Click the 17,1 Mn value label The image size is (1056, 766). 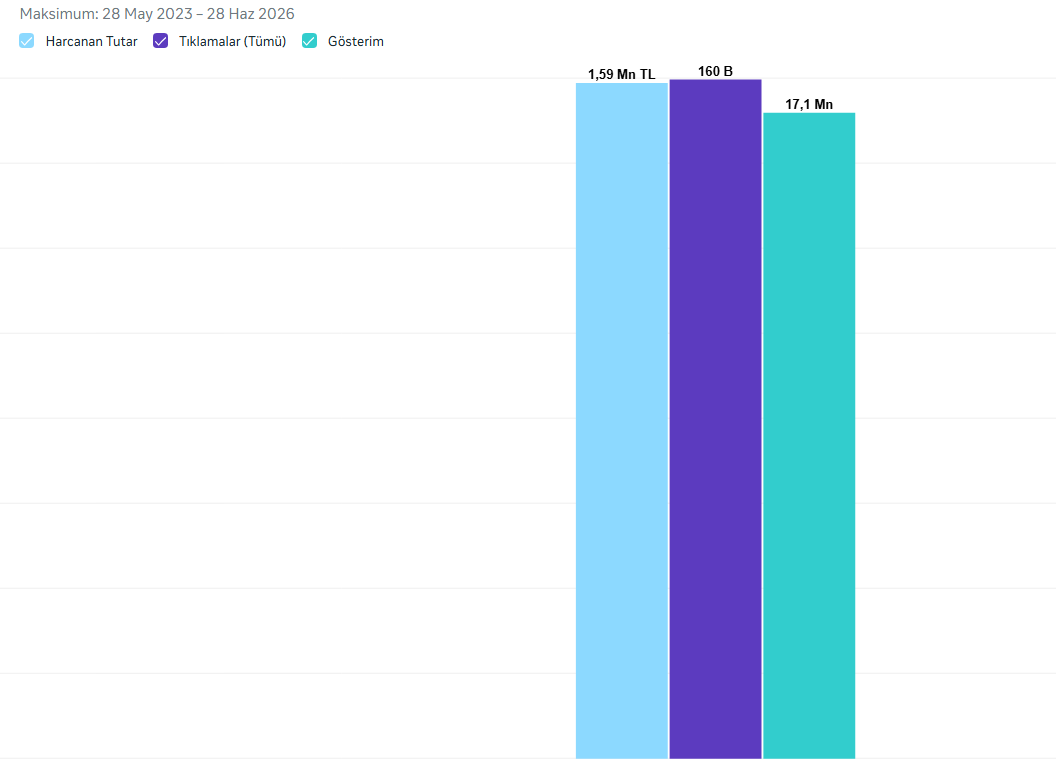pos(809,104)
